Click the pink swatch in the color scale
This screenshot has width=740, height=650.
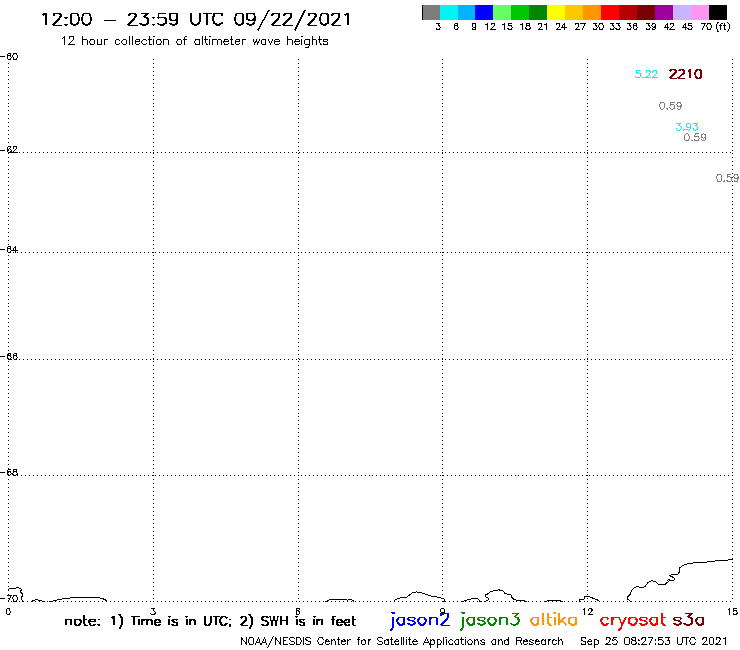699,12
